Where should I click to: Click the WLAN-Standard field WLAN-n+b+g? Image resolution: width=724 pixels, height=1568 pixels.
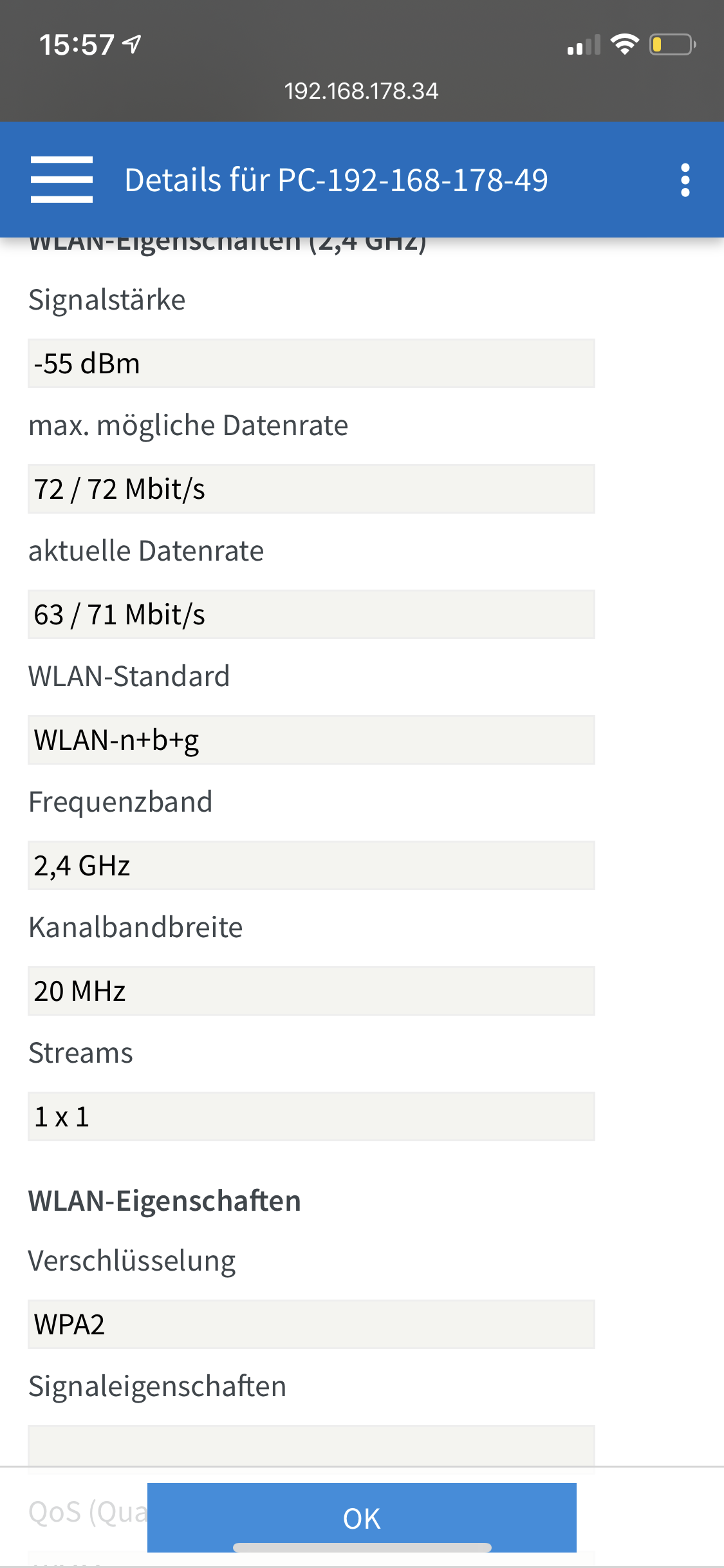[311, 740]
